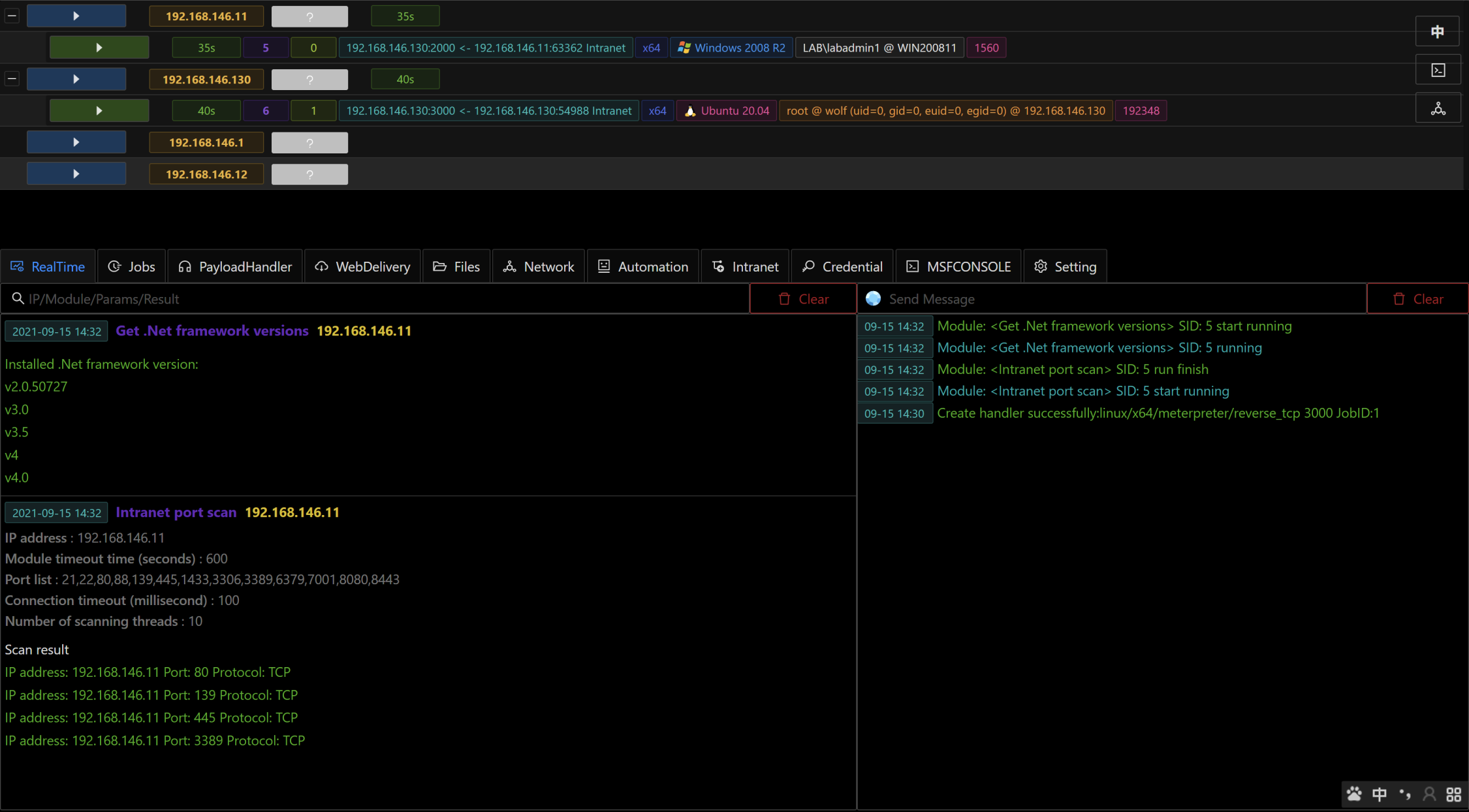
Task: Click blue arrow button for host 192.168.146.12
Action: tap(76, 174)
